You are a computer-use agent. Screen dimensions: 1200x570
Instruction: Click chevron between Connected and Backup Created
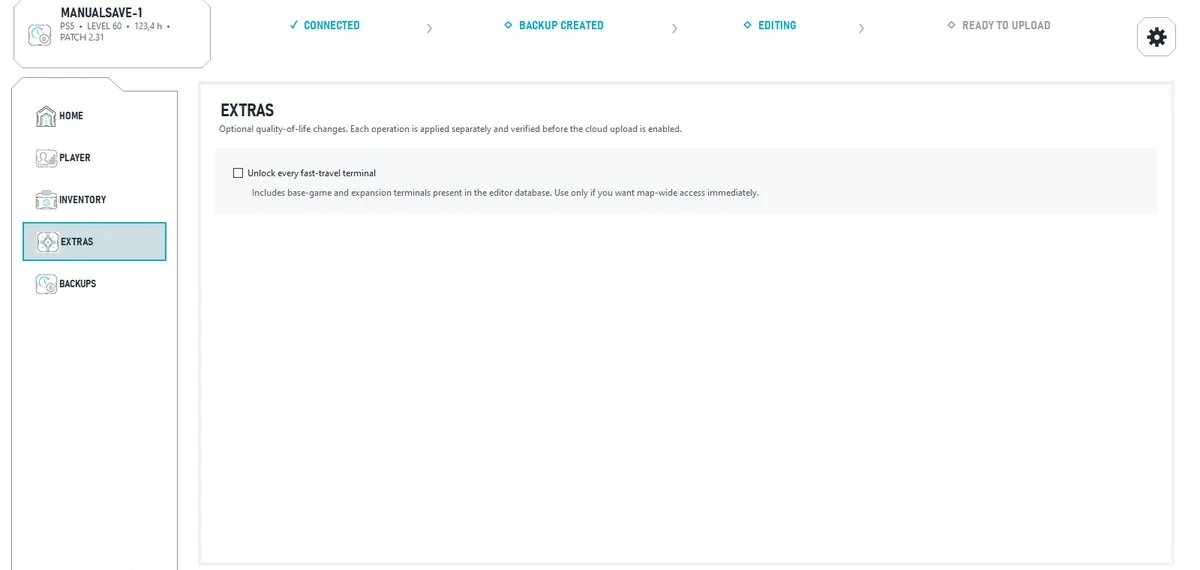[x=429, y=28]
